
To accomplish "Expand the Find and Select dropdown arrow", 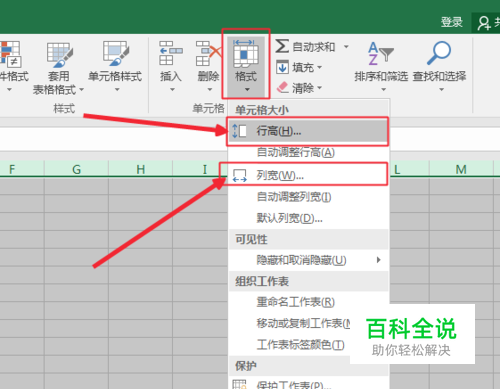I will [441, 89].
